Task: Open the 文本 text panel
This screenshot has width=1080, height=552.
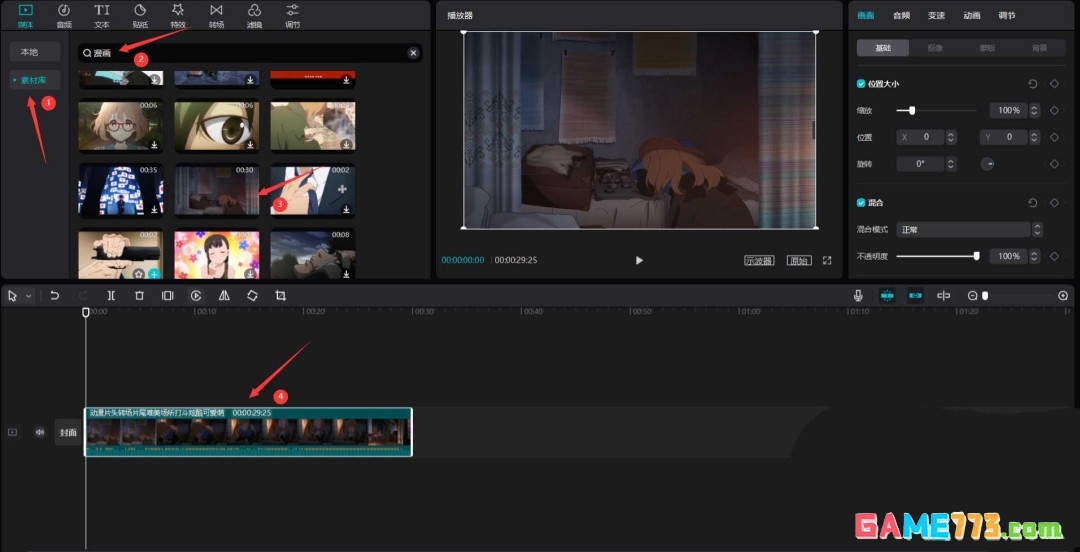Action: (102, 16)
